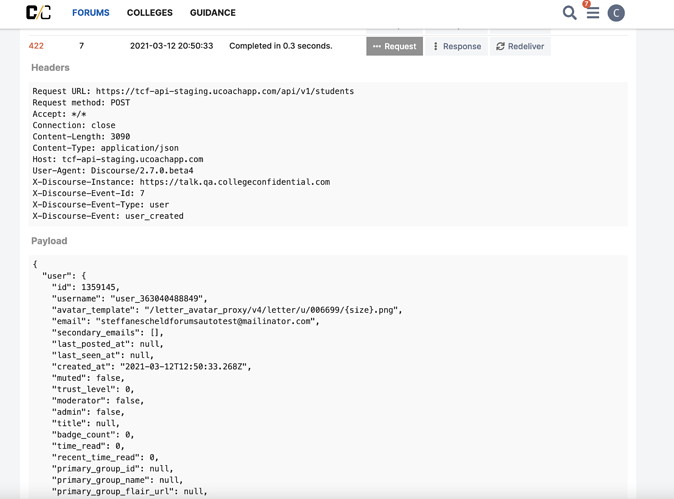This screenshot has height=499, width=674.
Task: Click the payload recent_time_read line
Action: click(105, 457)
